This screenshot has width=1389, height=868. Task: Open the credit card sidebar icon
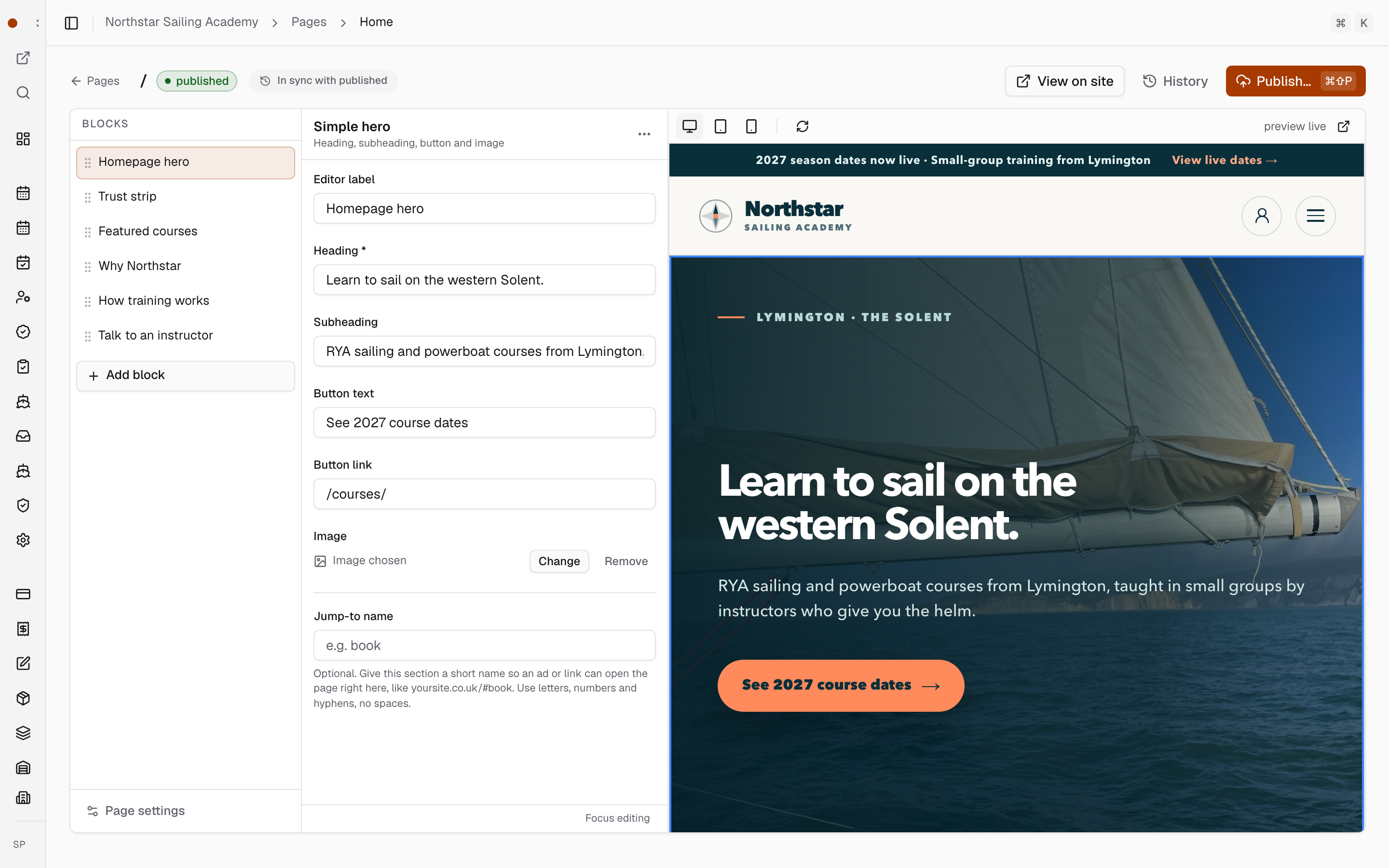[23, 594]
